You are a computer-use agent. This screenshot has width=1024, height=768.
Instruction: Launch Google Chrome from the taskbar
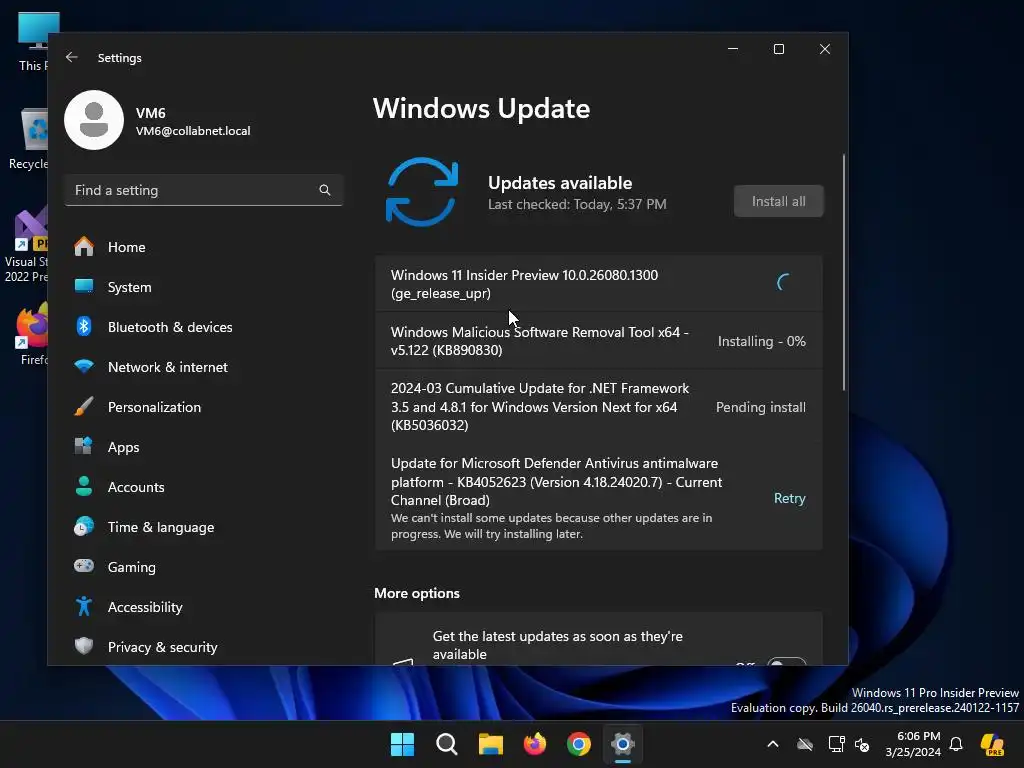click(579, 744)
